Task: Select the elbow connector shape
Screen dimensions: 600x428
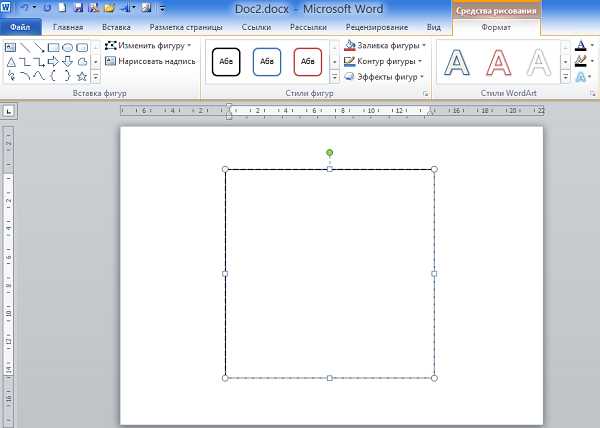Action: coord(25,62)
